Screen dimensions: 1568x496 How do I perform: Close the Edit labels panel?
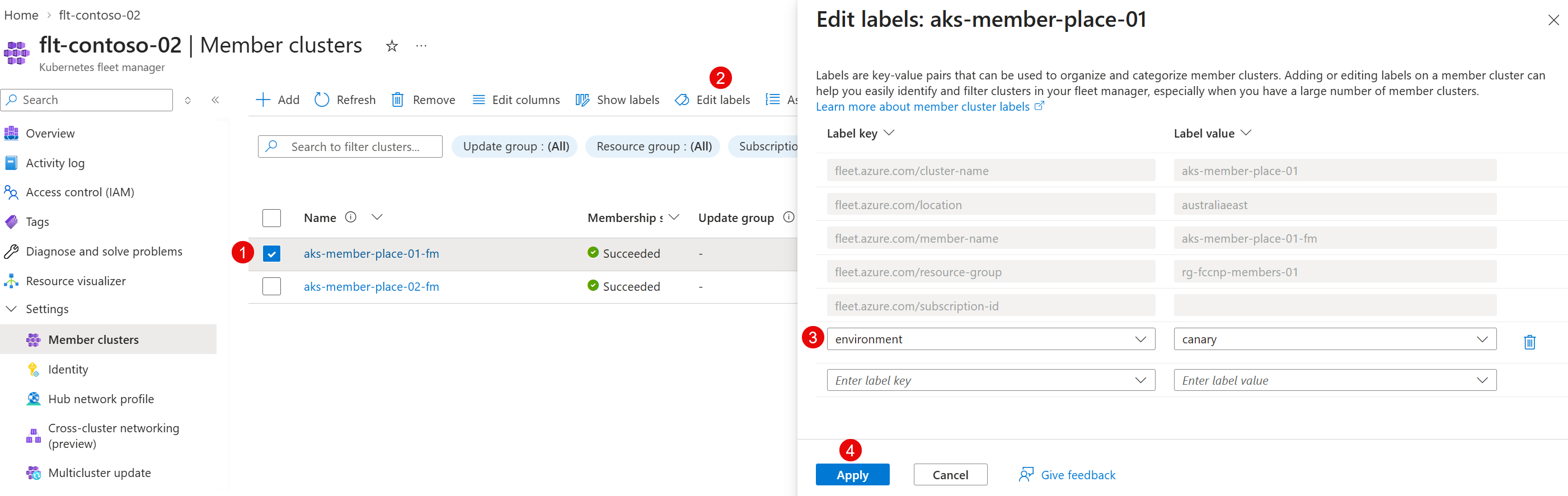click(x=1554, y=20)
